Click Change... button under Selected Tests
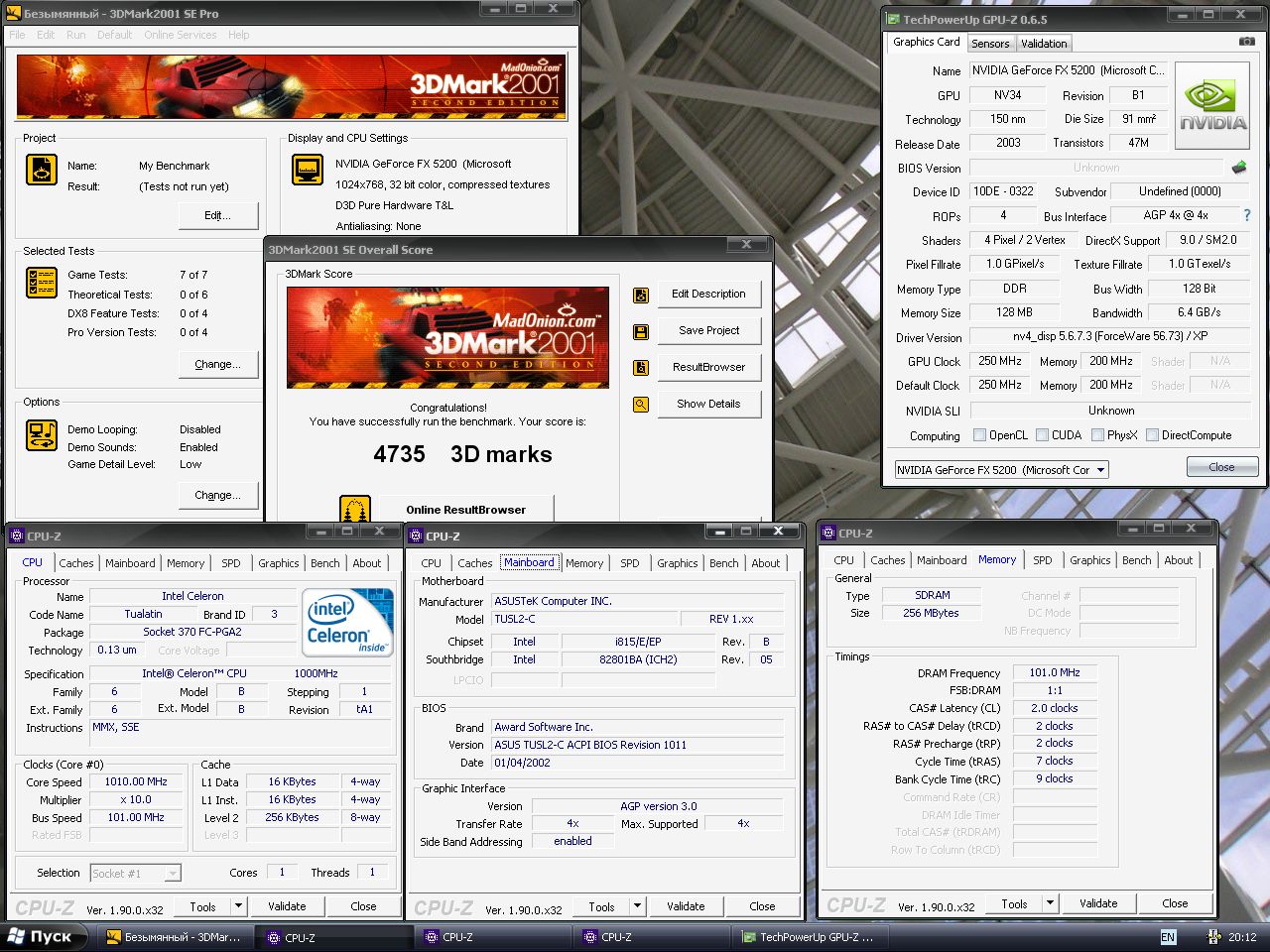 218,365
